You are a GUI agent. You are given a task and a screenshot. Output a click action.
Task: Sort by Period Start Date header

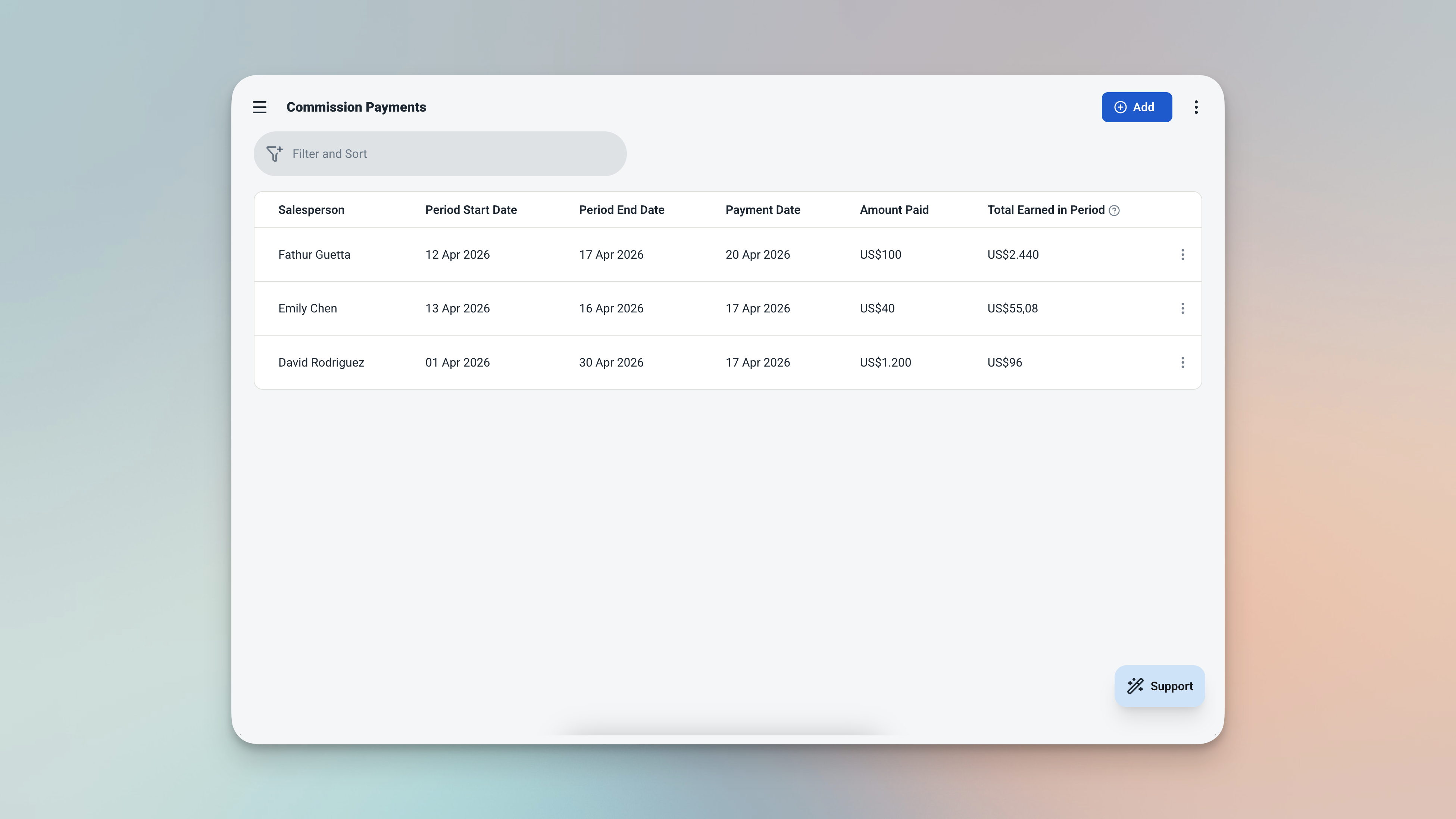[471, 210]
